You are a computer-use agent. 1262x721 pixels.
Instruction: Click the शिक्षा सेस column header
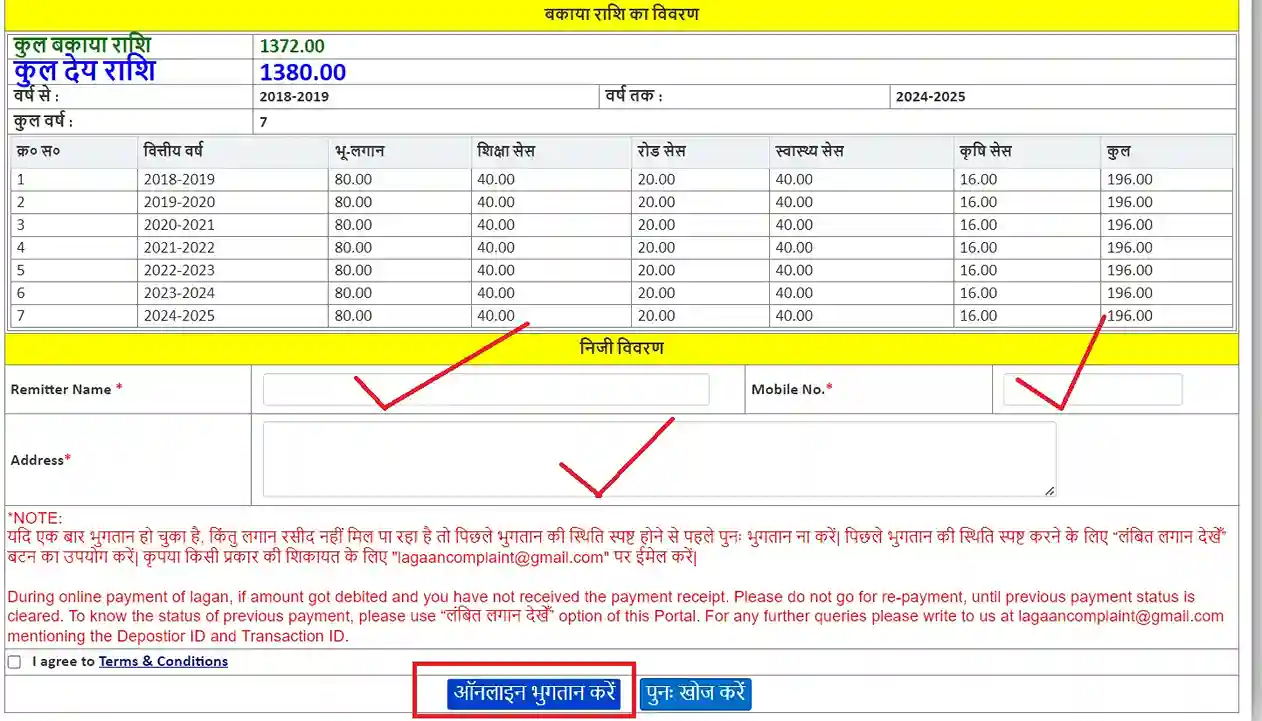[x=506, y=151]
